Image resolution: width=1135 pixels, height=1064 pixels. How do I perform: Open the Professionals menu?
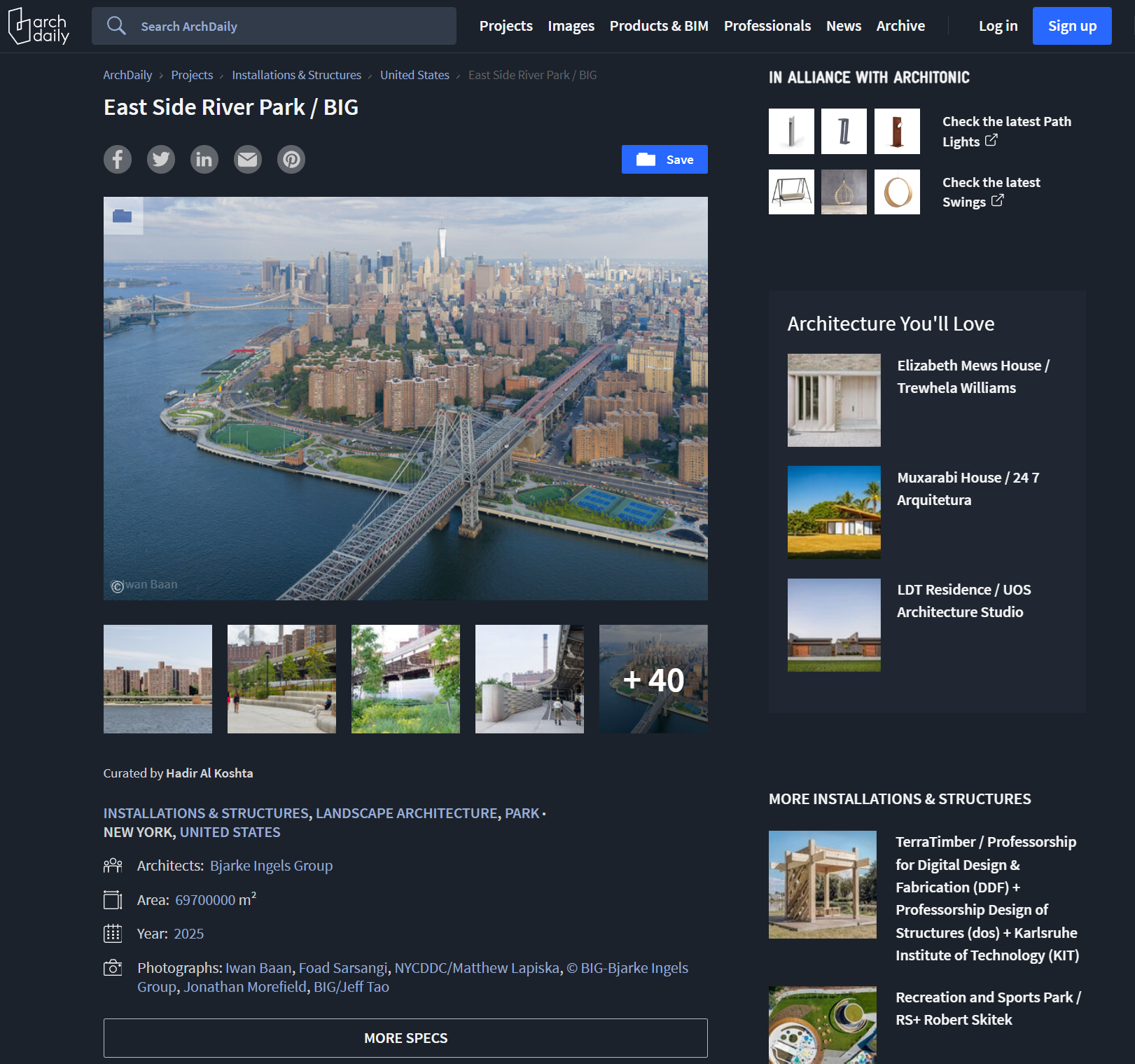click(767, 26)
